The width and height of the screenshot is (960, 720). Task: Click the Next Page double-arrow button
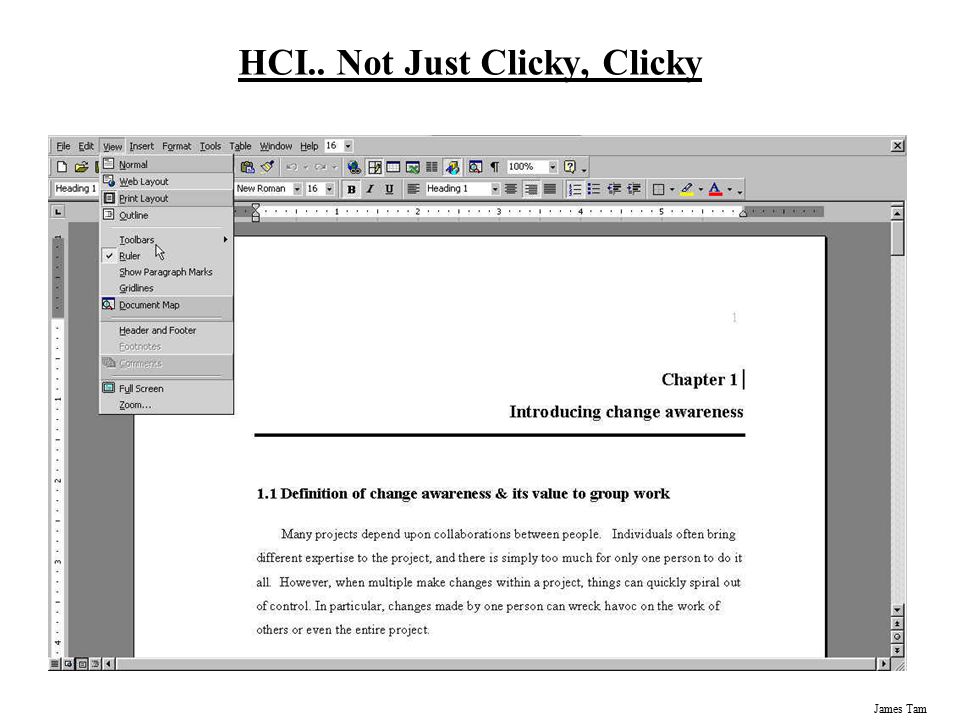click(x=897, y=651)
